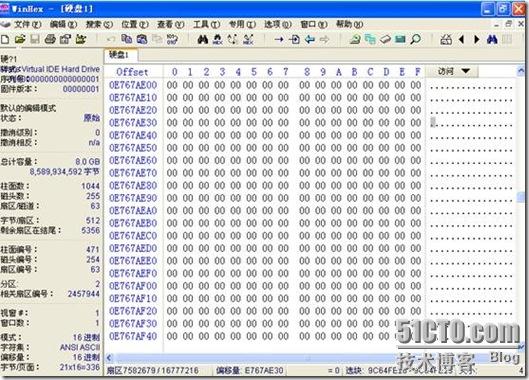Click the Clone Disk toolbar icon

point(370,39)
